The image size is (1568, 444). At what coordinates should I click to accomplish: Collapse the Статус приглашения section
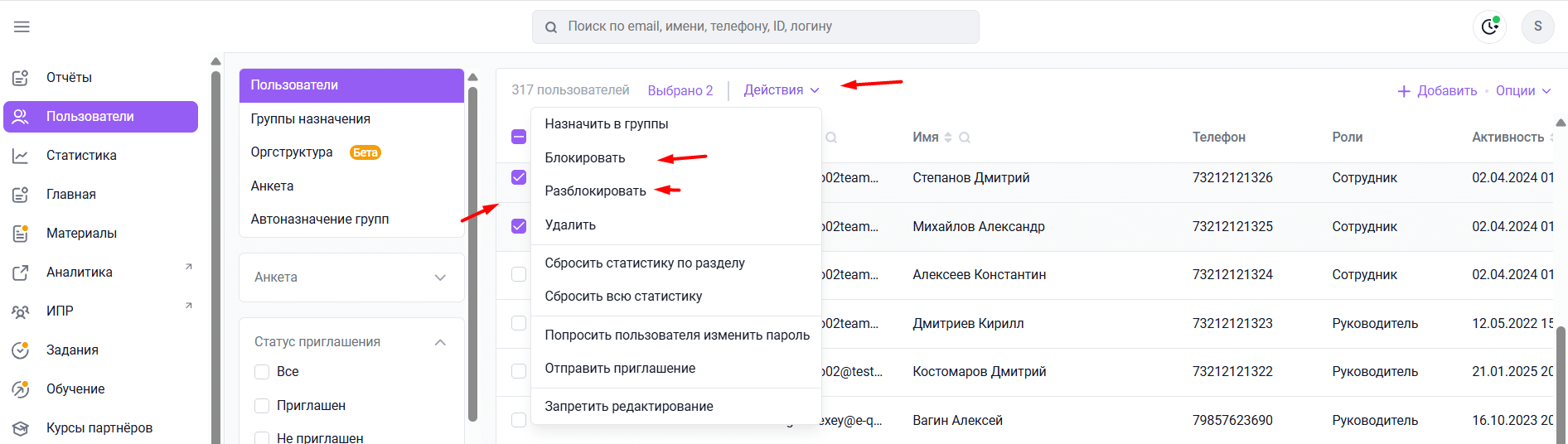point(440,342)
